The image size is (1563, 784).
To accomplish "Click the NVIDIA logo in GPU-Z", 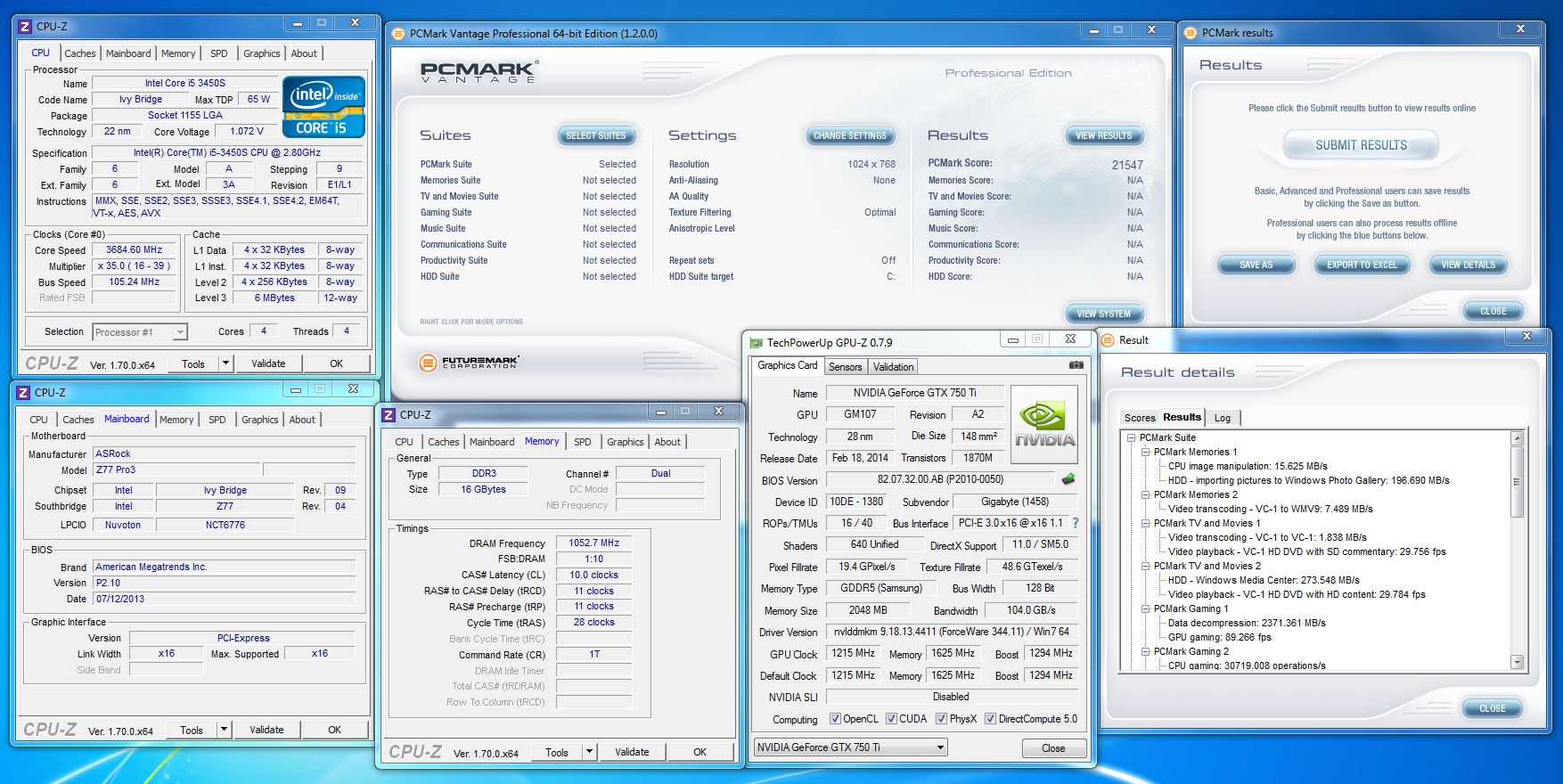I will tap(1044, 424).
